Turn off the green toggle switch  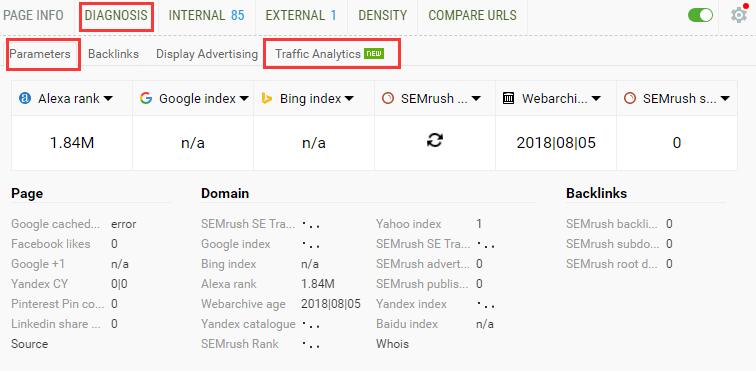pos(700,15)
